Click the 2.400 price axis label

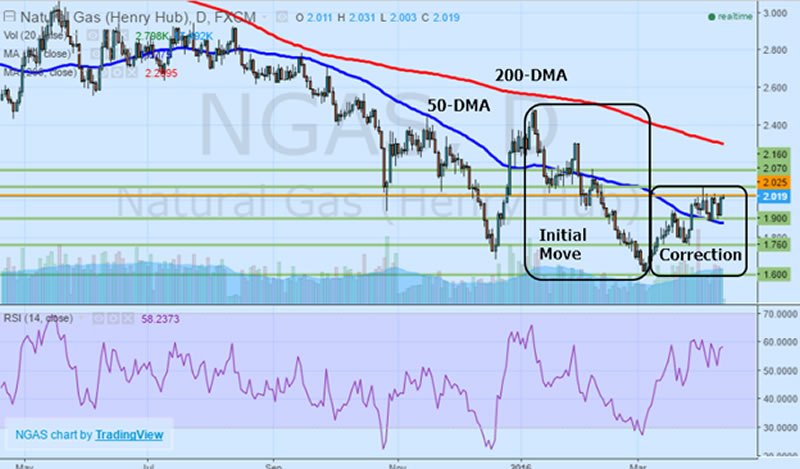tap(774, 125)
